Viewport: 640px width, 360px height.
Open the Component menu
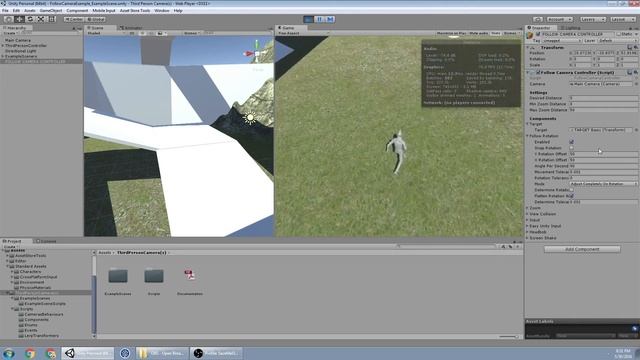point(77,11)
